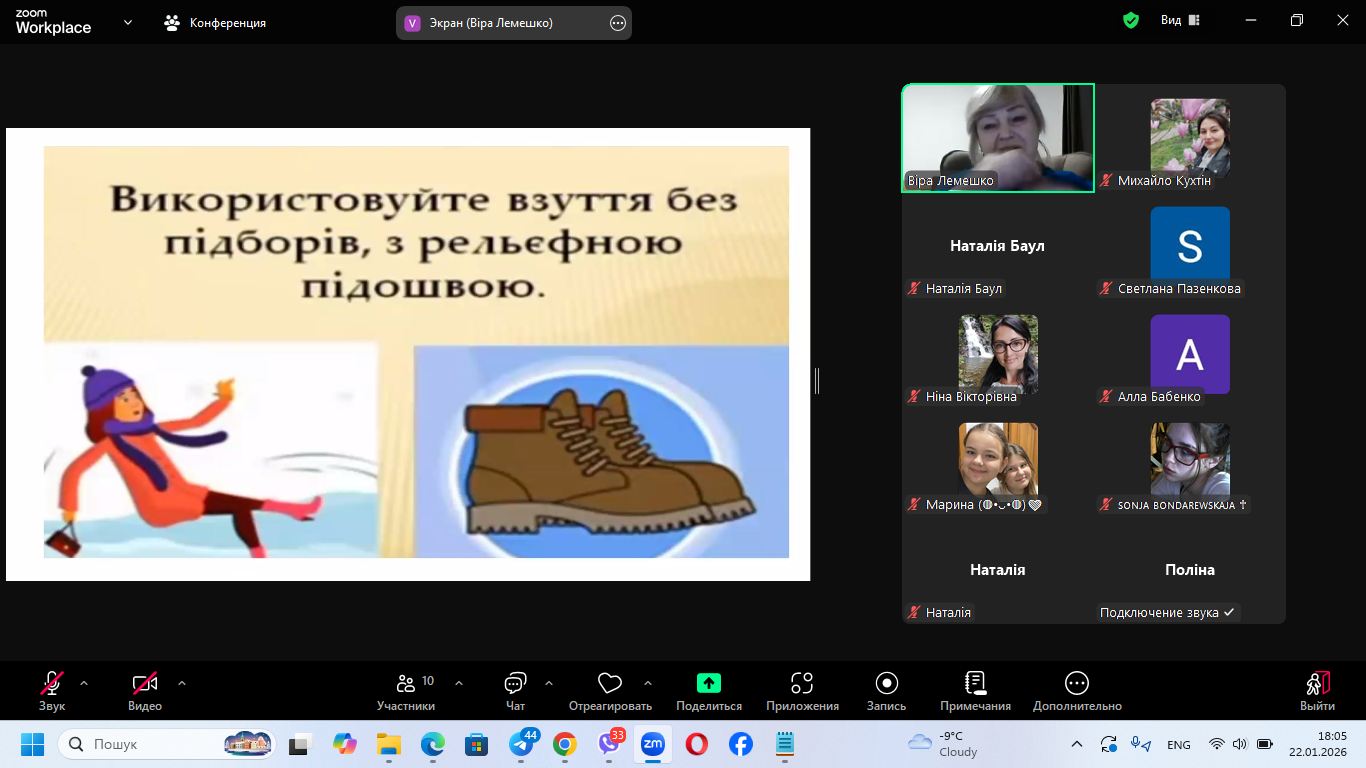Viewport: 1366px width, 768px height.
Task: Open the Zoom Workplace dropdown chevron
Action: click(128, 22)
